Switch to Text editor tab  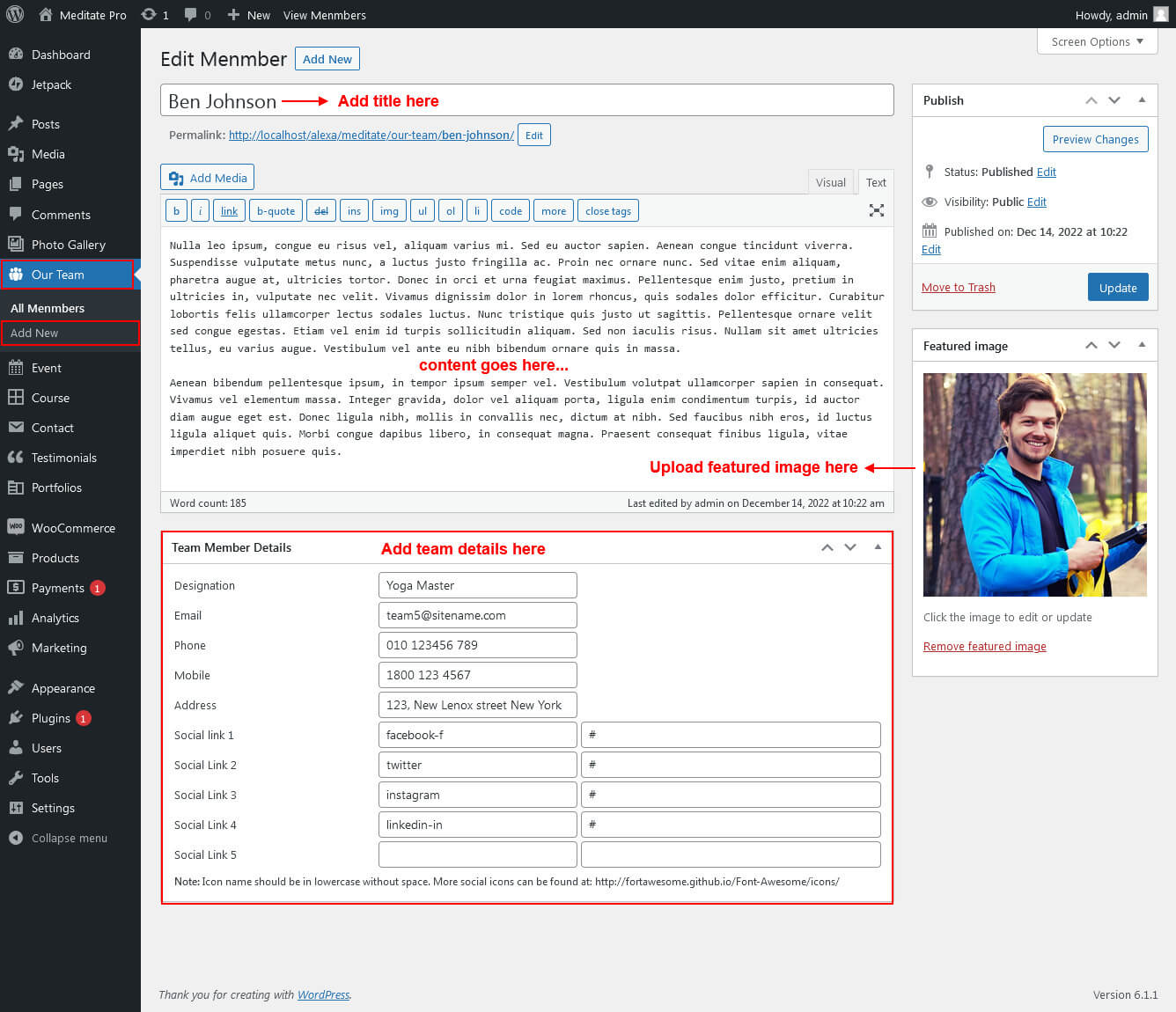876,182
